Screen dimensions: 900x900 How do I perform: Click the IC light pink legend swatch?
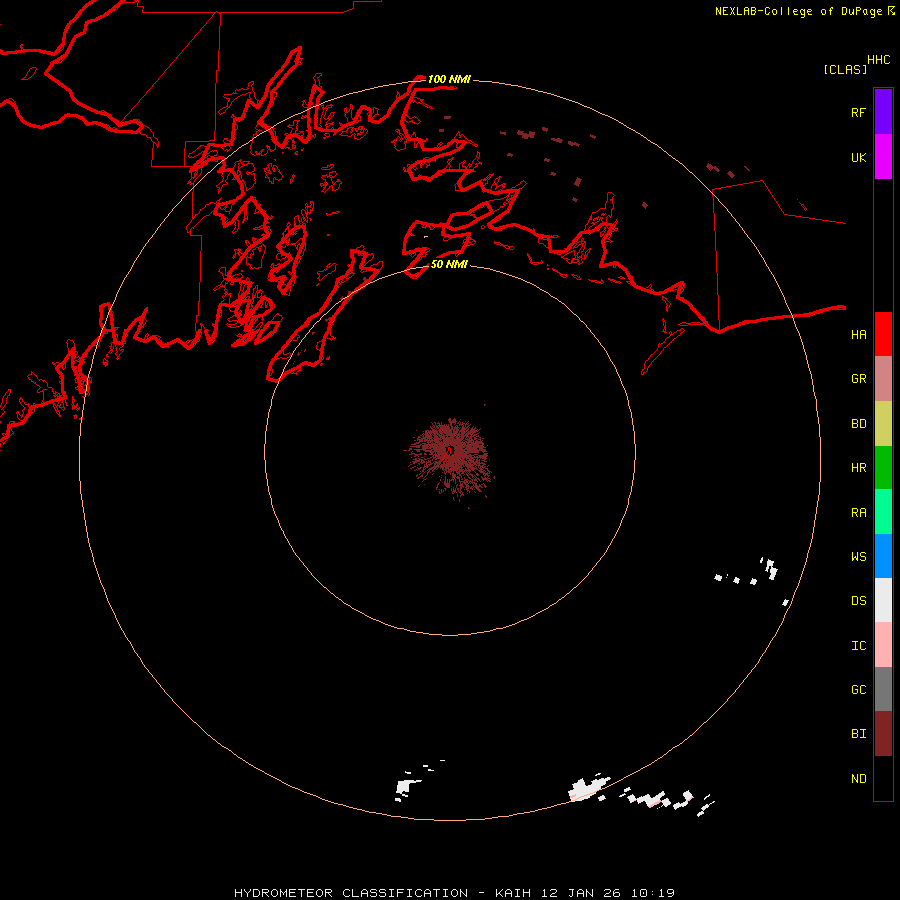click(x=883, y=645)
